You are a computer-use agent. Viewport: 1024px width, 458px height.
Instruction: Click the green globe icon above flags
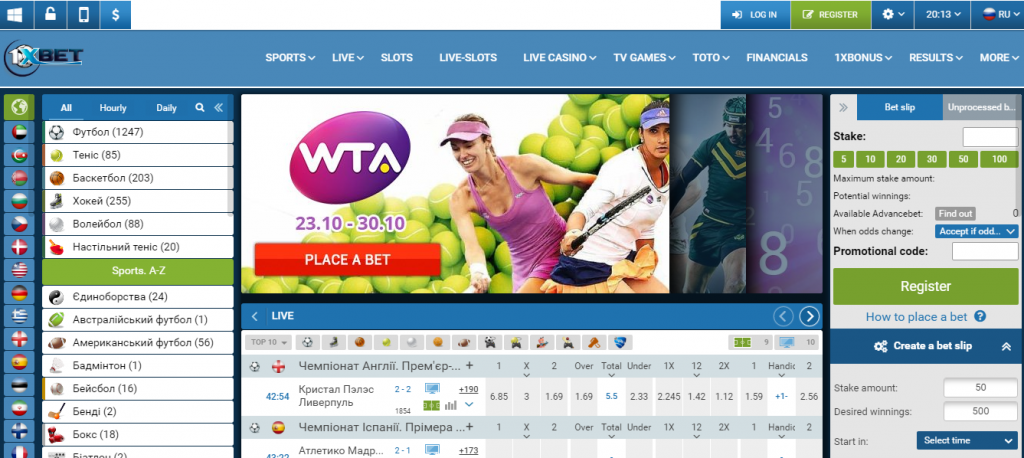click(18, 107)
